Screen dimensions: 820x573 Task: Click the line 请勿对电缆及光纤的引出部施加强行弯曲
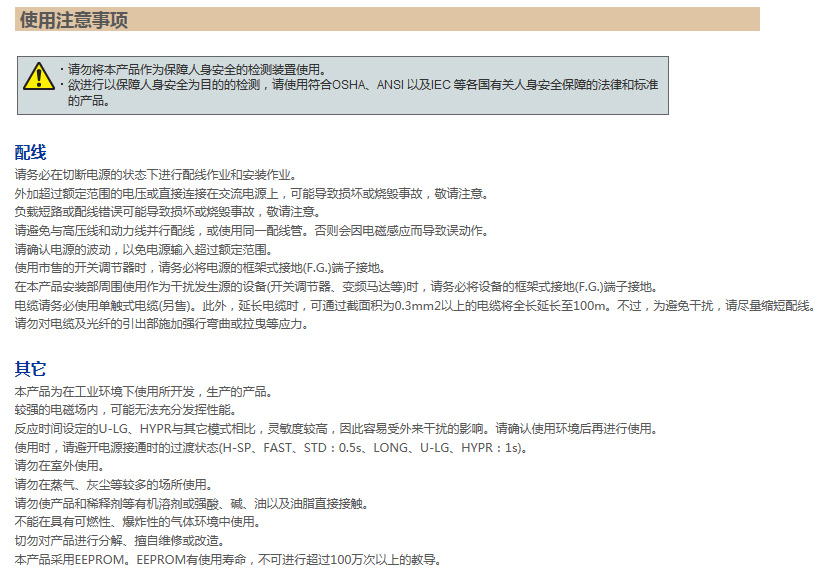(x=163, y=324)
